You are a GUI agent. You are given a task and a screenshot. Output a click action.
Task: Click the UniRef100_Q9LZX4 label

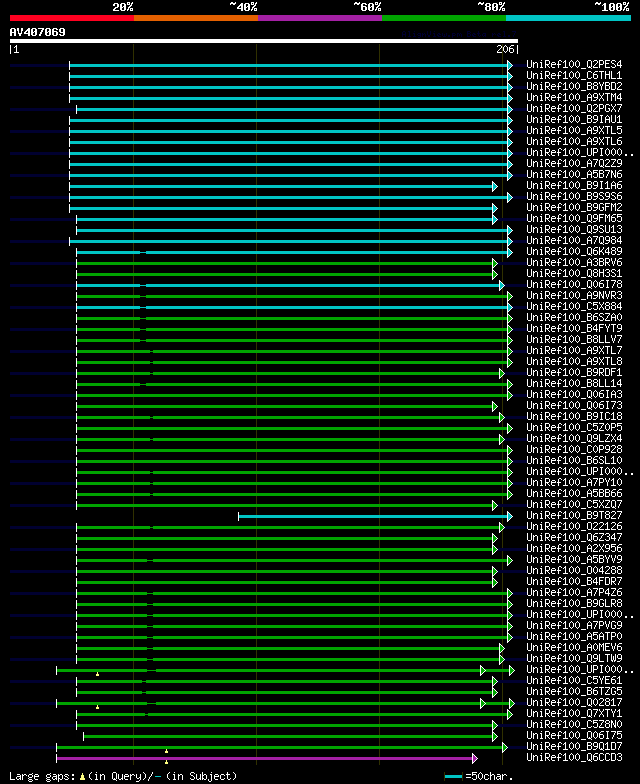[x=574, y=438]
